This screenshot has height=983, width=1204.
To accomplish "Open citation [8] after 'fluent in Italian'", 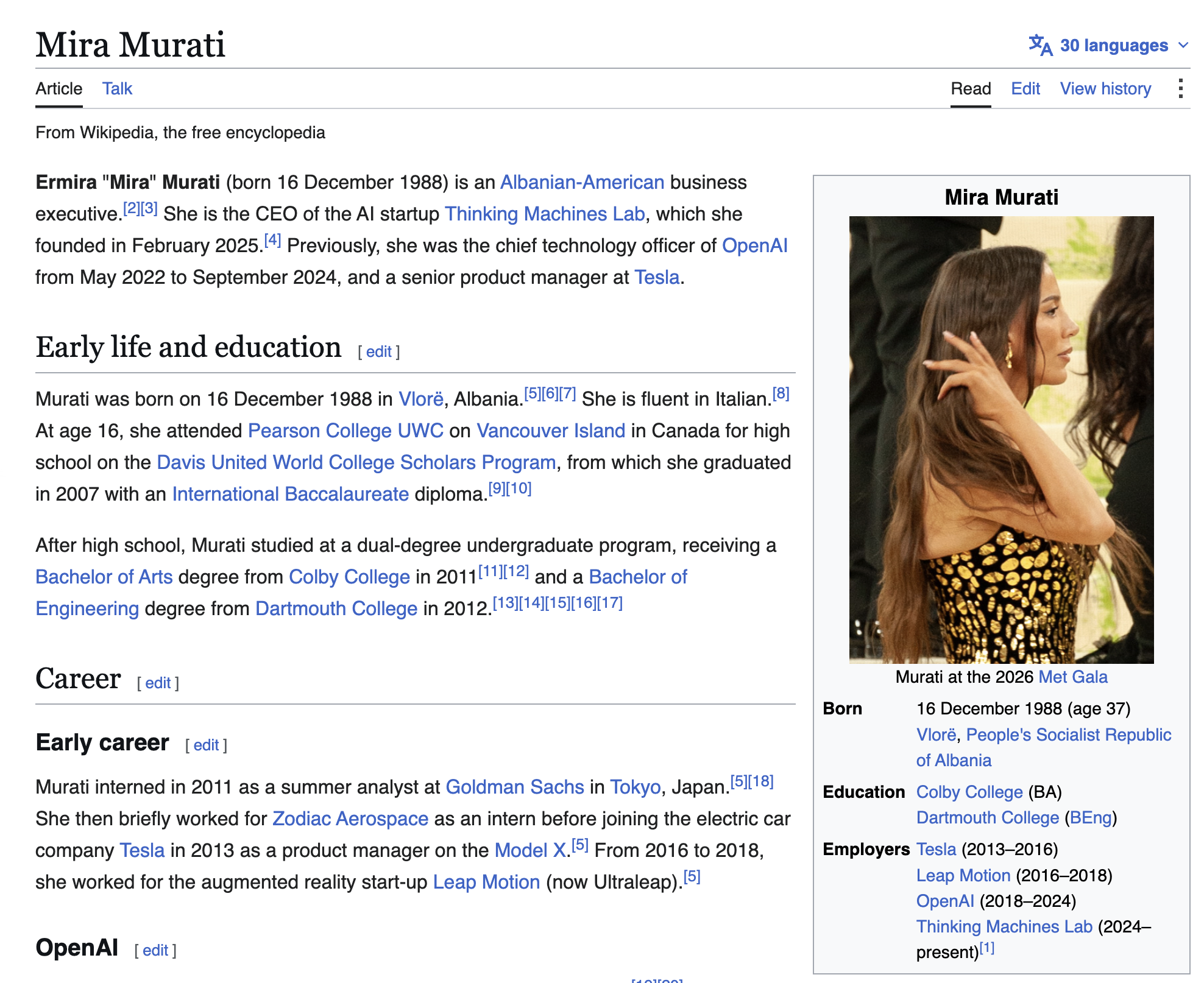I will tap(781, 393).
